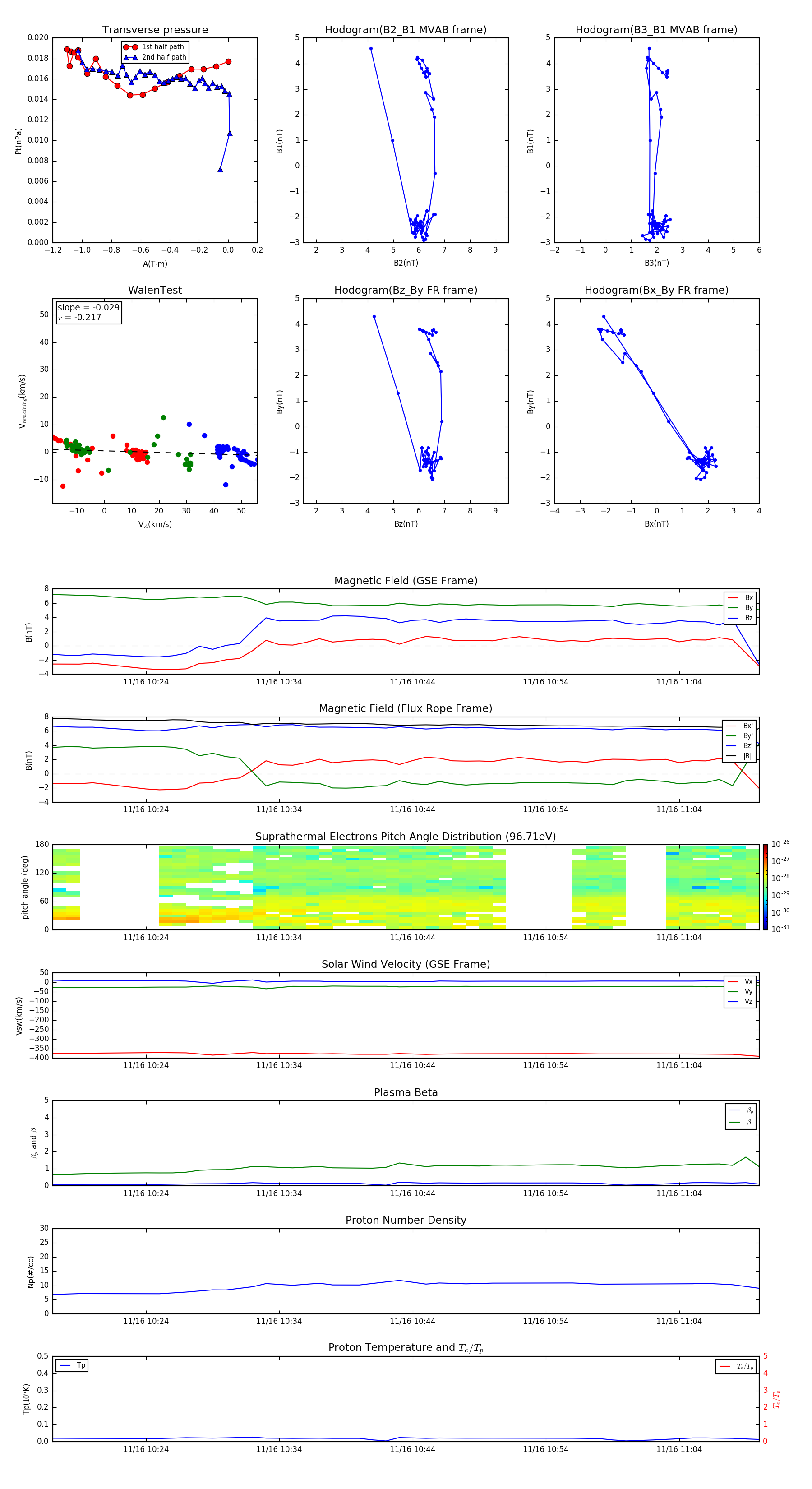
Task: Click the "Bx(nT)" x-axis label
Action: tap(656, 524)
